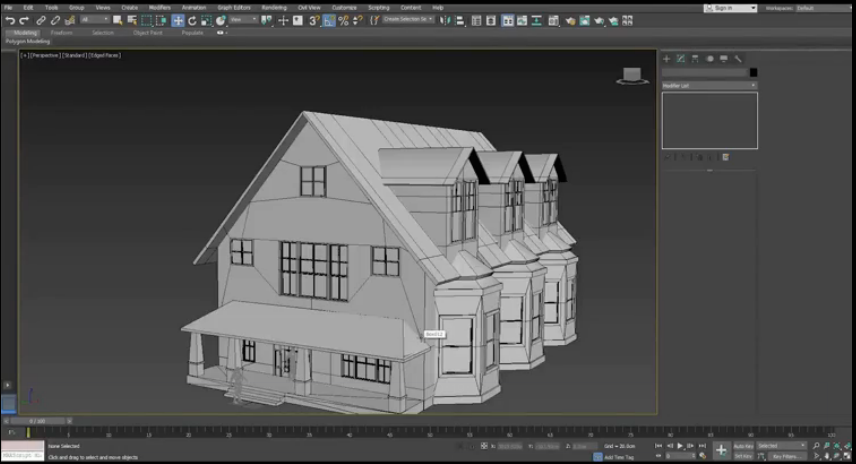
Task: Click the Key Filters button
Action: [786, 456]
